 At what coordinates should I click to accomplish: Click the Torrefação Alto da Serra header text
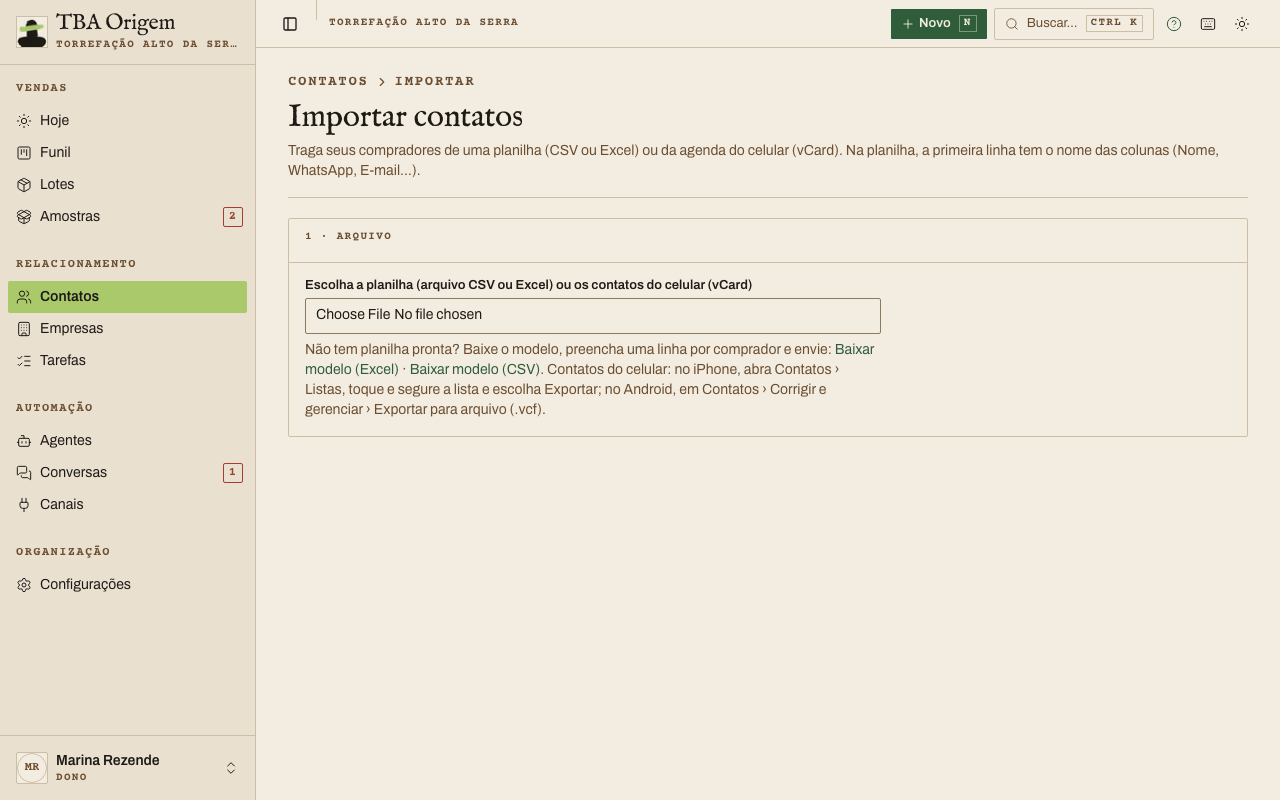(x=424, y=22)
